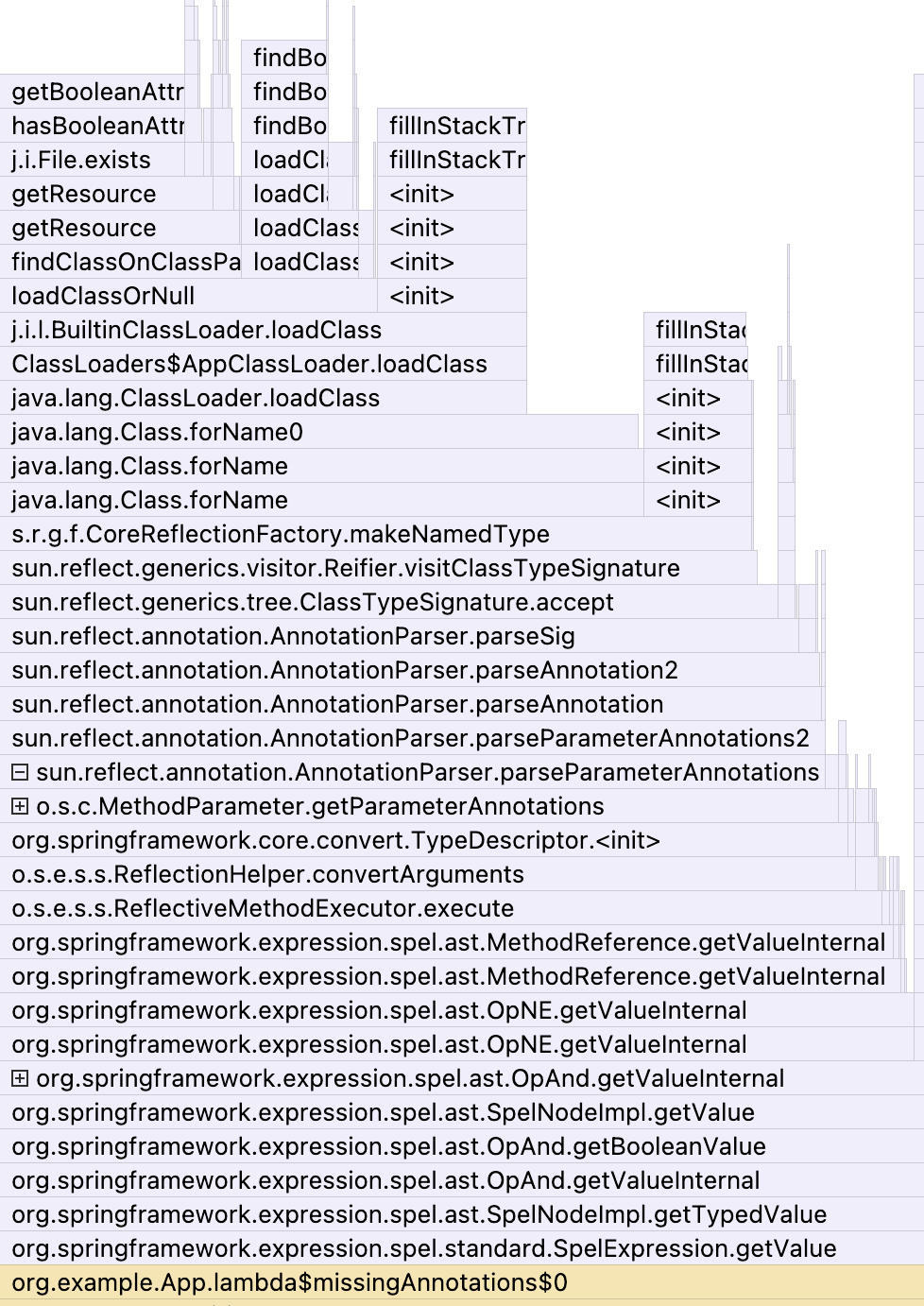
Task: Select the SpelNodeImpl.getTypedValue frame
Action: point(462,1214)
